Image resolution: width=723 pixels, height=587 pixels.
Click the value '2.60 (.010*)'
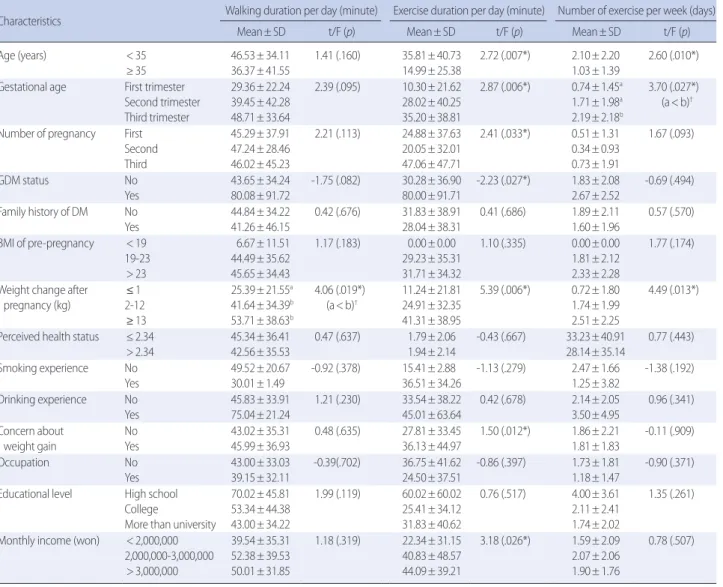[x=673, y=56]
